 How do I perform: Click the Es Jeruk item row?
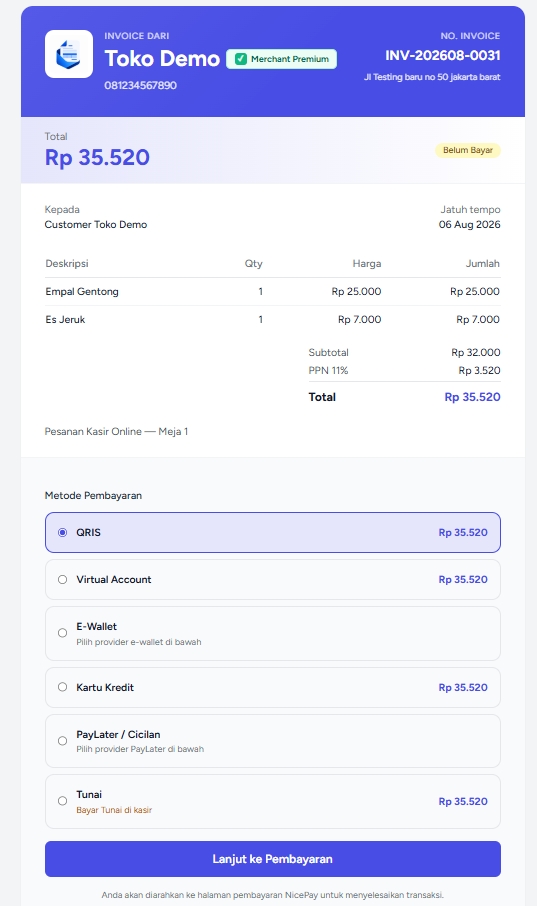click(273, 320)
